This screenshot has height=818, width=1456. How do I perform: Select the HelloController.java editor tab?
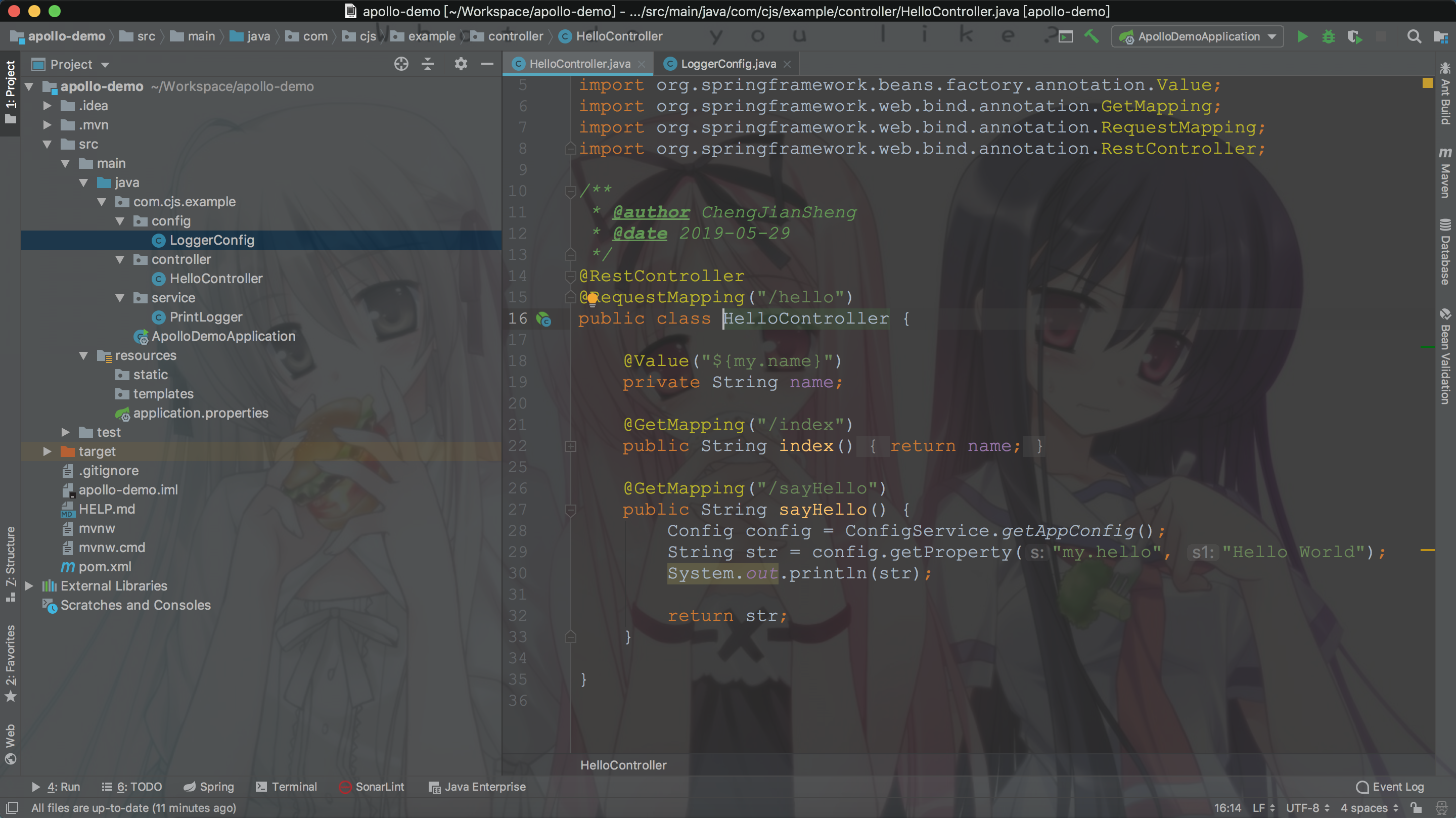(x=579, y=64)
